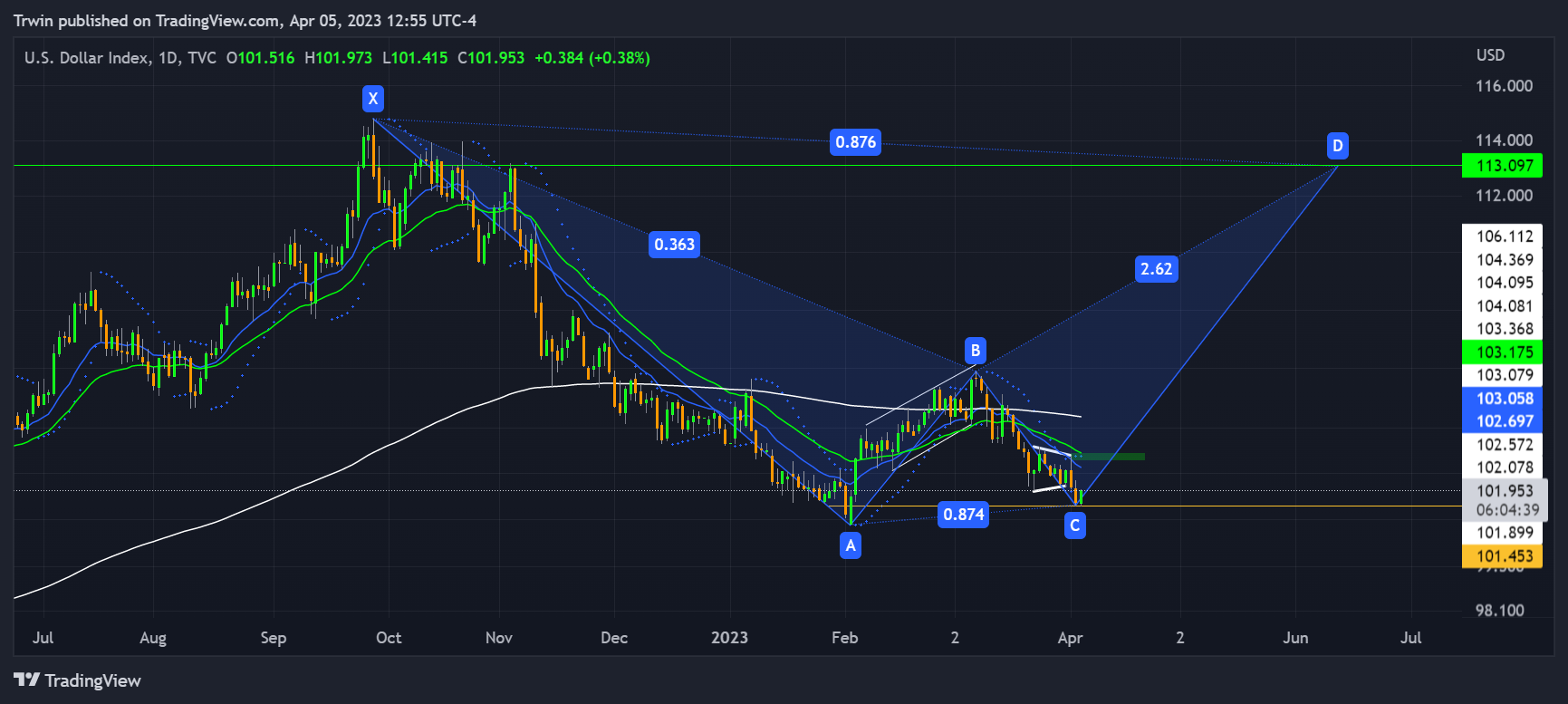This screenshot has width=1568, height=704.
Task: Click the Apr label on time axis
Action: tap(1070, 638)
